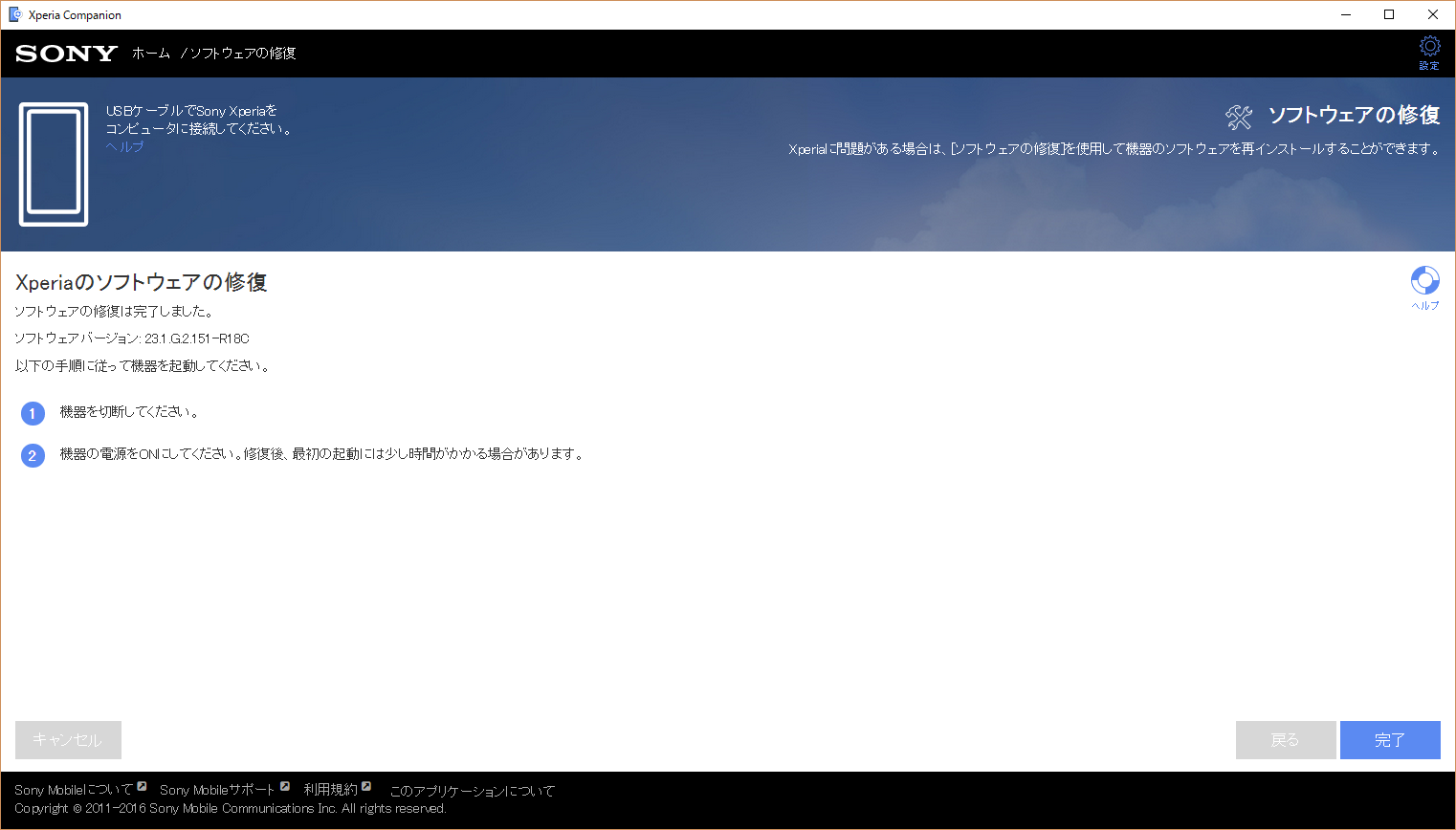The width and height of the screenshot is (1456, 830).
Task: Click the wrench and screwdriver repair icon
Action: [x=1239, y=117]
